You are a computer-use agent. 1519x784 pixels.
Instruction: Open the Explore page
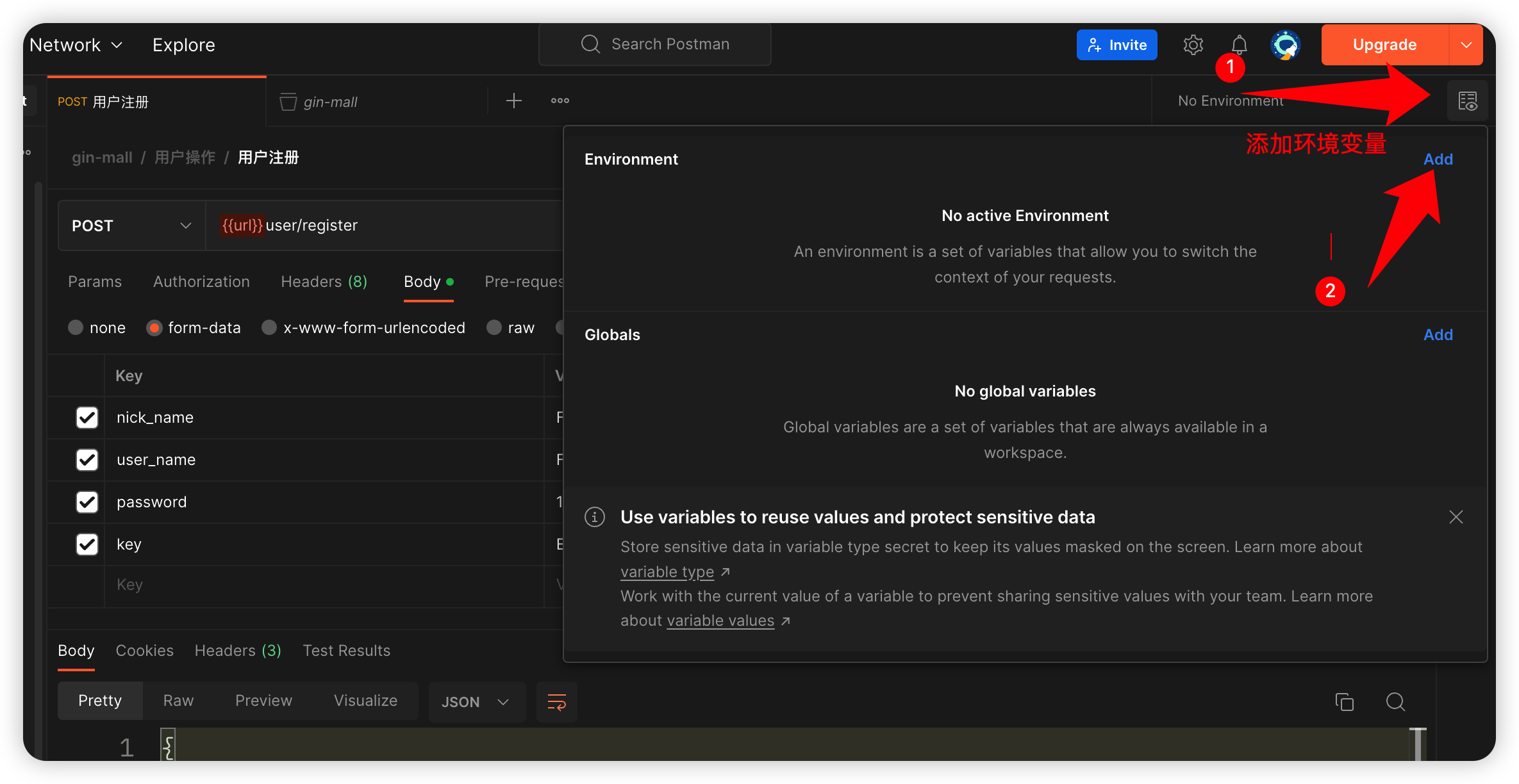coord(183,45)
